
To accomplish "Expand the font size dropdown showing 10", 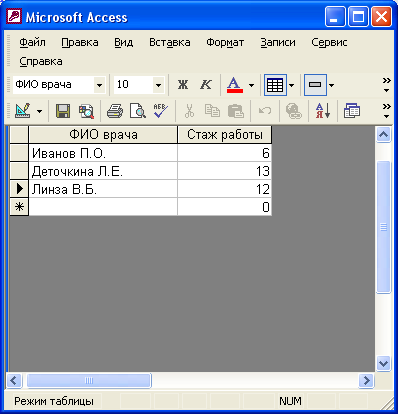I will click(x=159, y=85).
